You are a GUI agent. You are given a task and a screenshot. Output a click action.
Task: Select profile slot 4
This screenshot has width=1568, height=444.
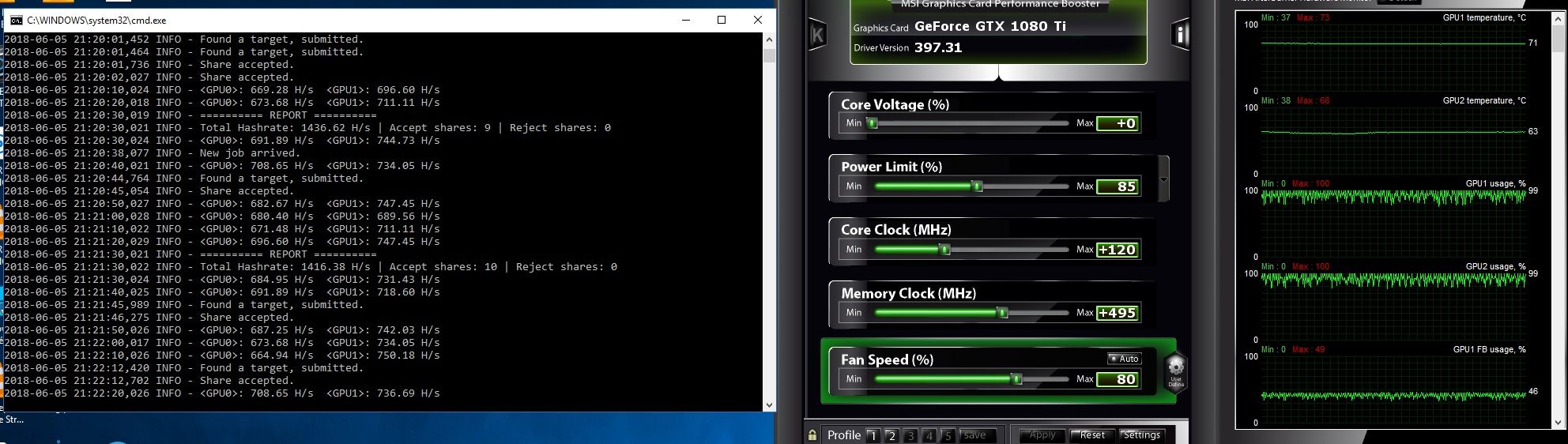click(x=929, y=435)
